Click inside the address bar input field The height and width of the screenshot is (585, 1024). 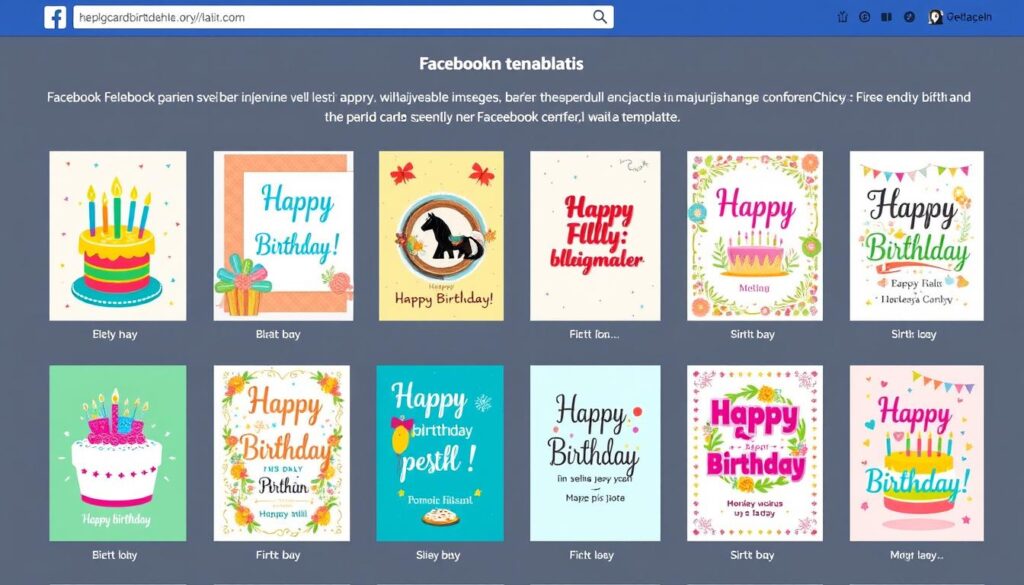(300, 16)
